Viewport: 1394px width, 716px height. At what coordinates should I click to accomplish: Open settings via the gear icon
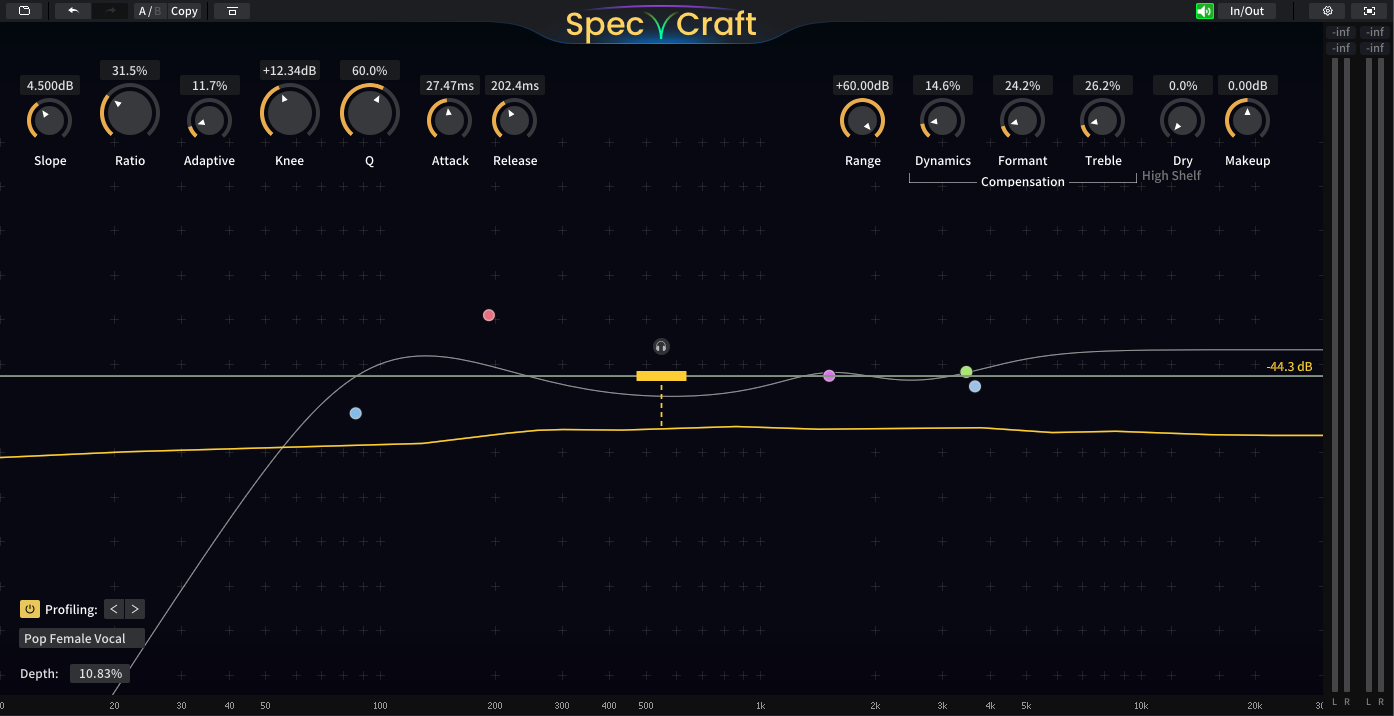(x=1327, y=11)
